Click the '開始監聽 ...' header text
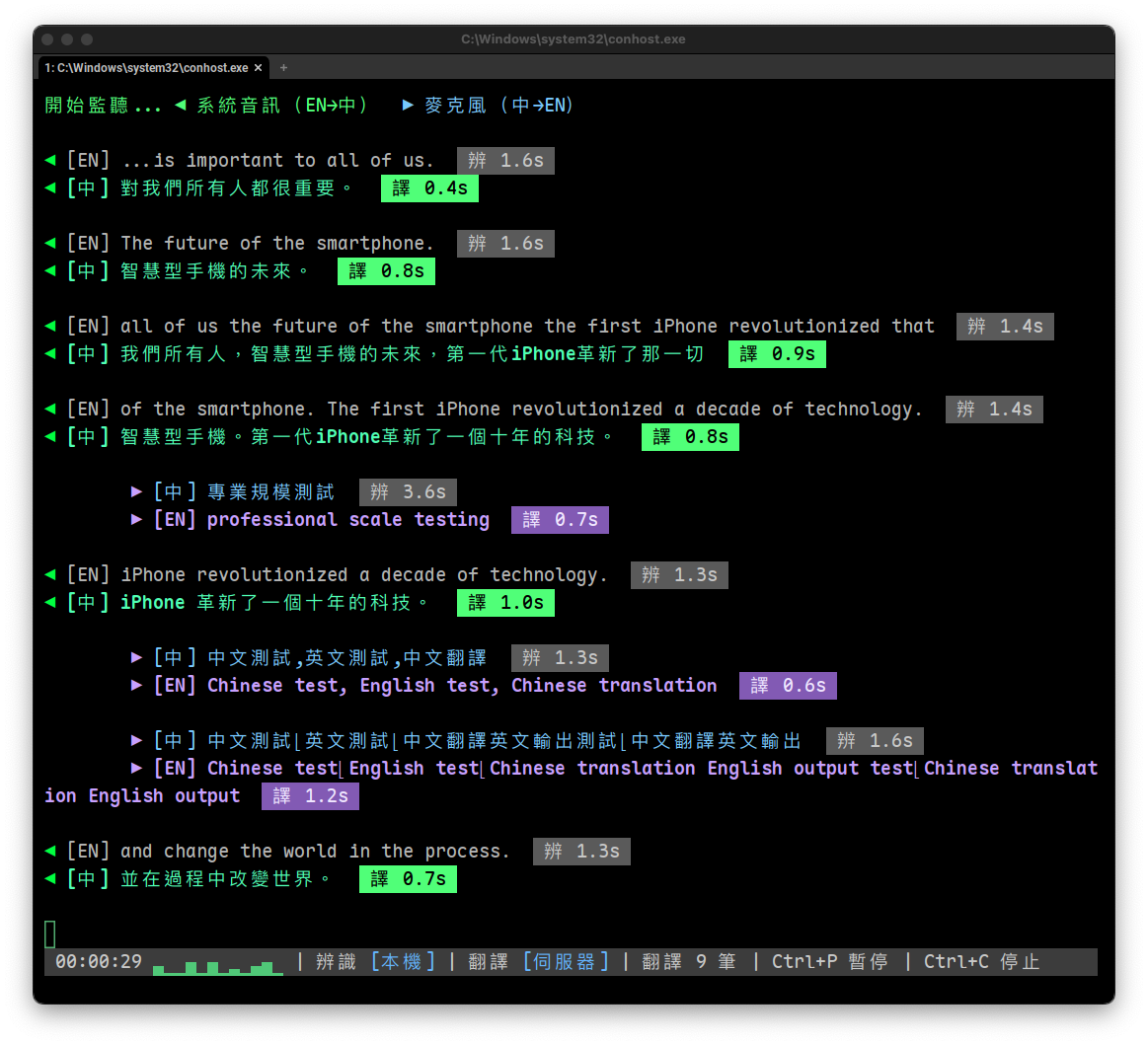1148x1045 pixels. [x=103, y=106]
